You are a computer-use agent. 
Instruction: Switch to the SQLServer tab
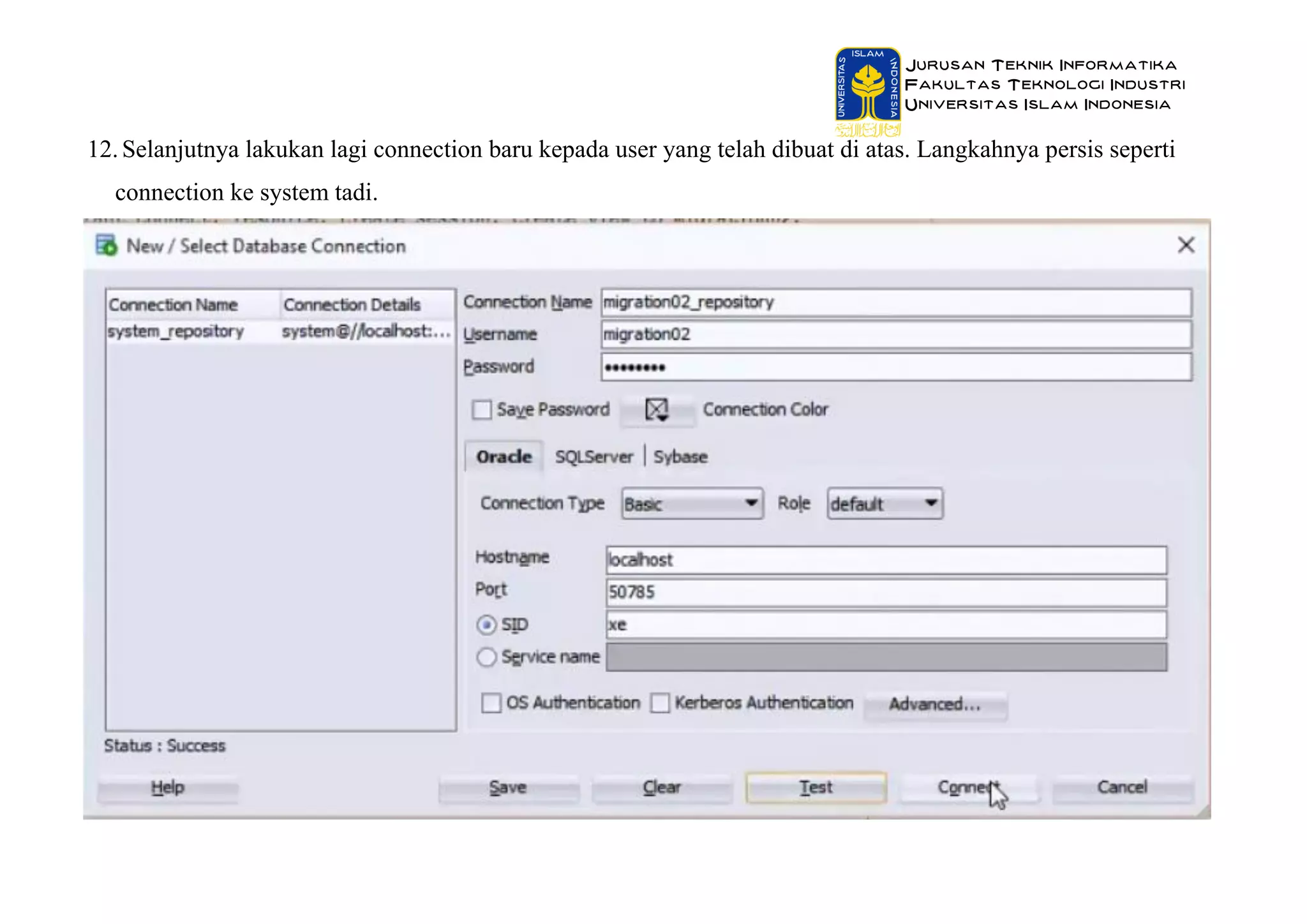tap(594, 457)
